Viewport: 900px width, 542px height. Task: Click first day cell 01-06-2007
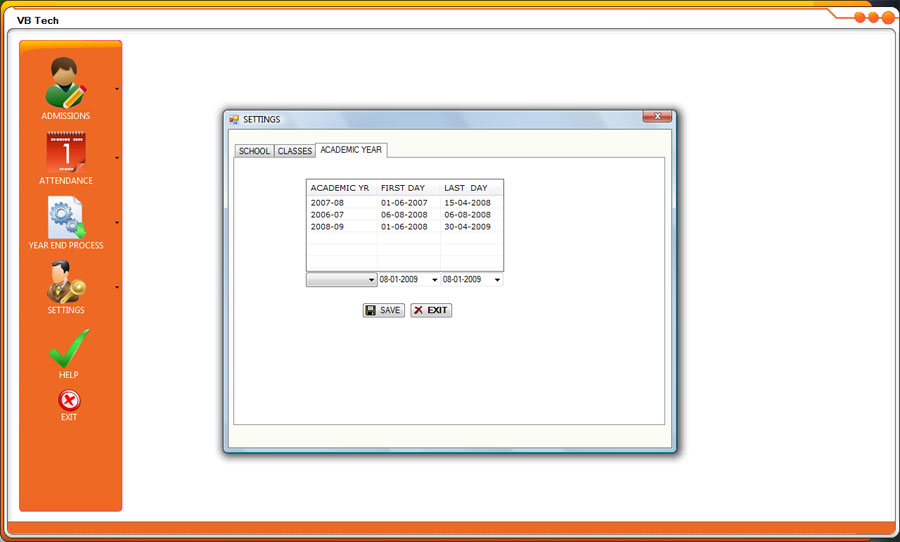[404, 203]
